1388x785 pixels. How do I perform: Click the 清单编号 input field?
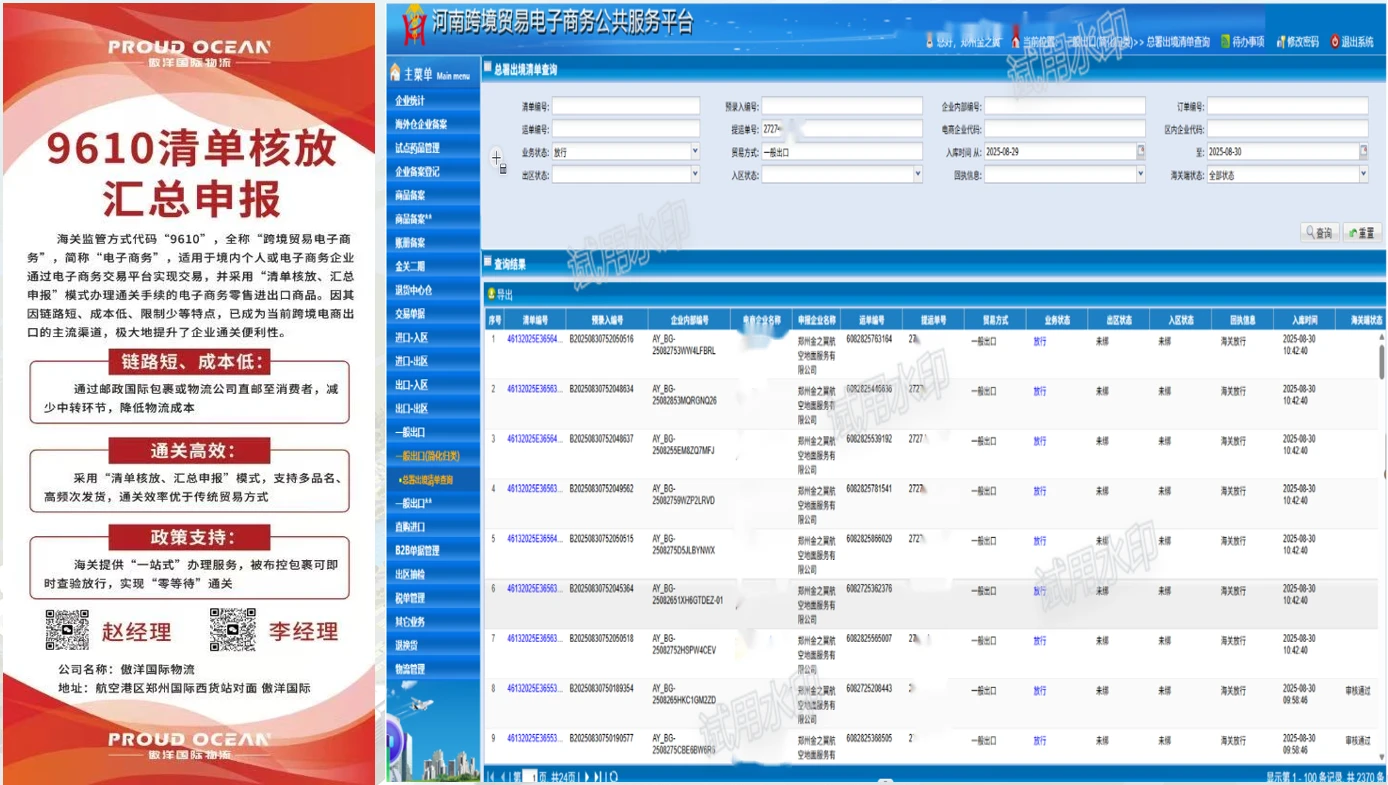[x=626, y=106]
